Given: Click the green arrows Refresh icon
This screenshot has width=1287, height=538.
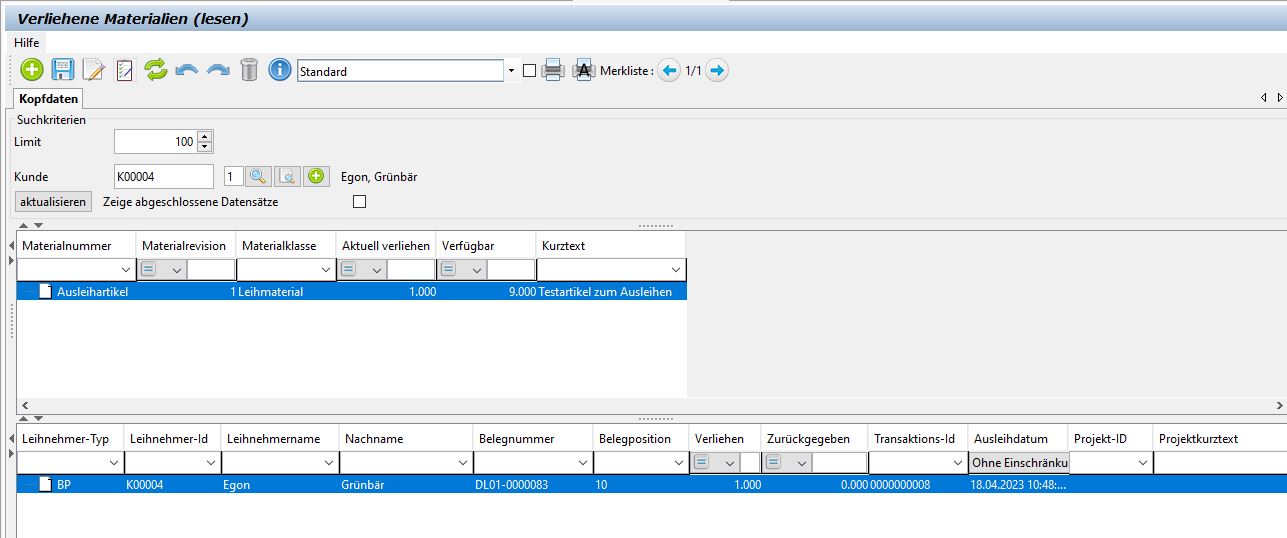Looking at the screenshot, I should coord(156,70).
